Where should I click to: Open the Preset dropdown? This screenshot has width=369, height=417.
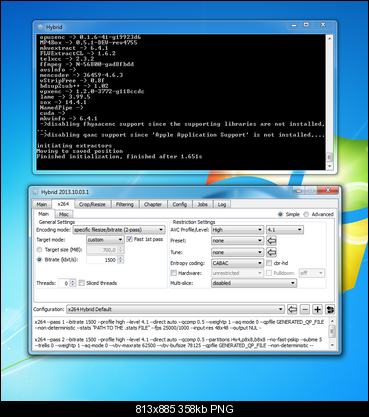click(237, 240)
